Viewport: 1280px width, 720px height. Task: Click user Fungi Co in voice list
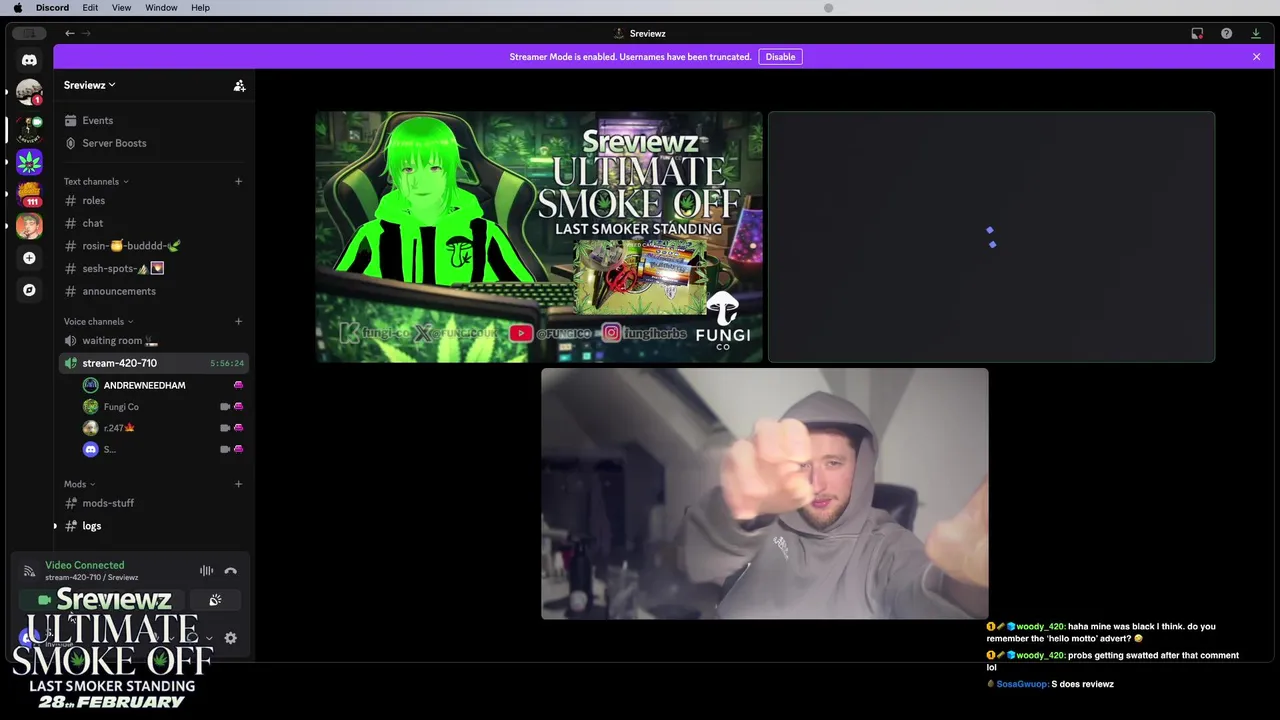click(121, 407)
